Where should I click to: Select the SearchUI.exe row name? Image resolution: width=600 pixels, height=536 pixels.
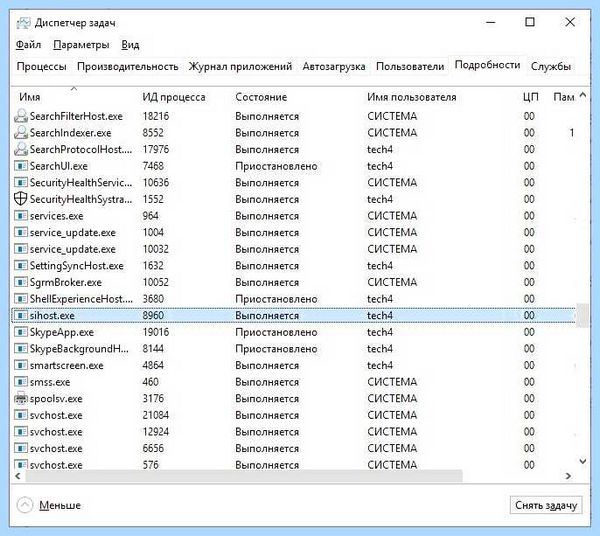click(59, 166)
